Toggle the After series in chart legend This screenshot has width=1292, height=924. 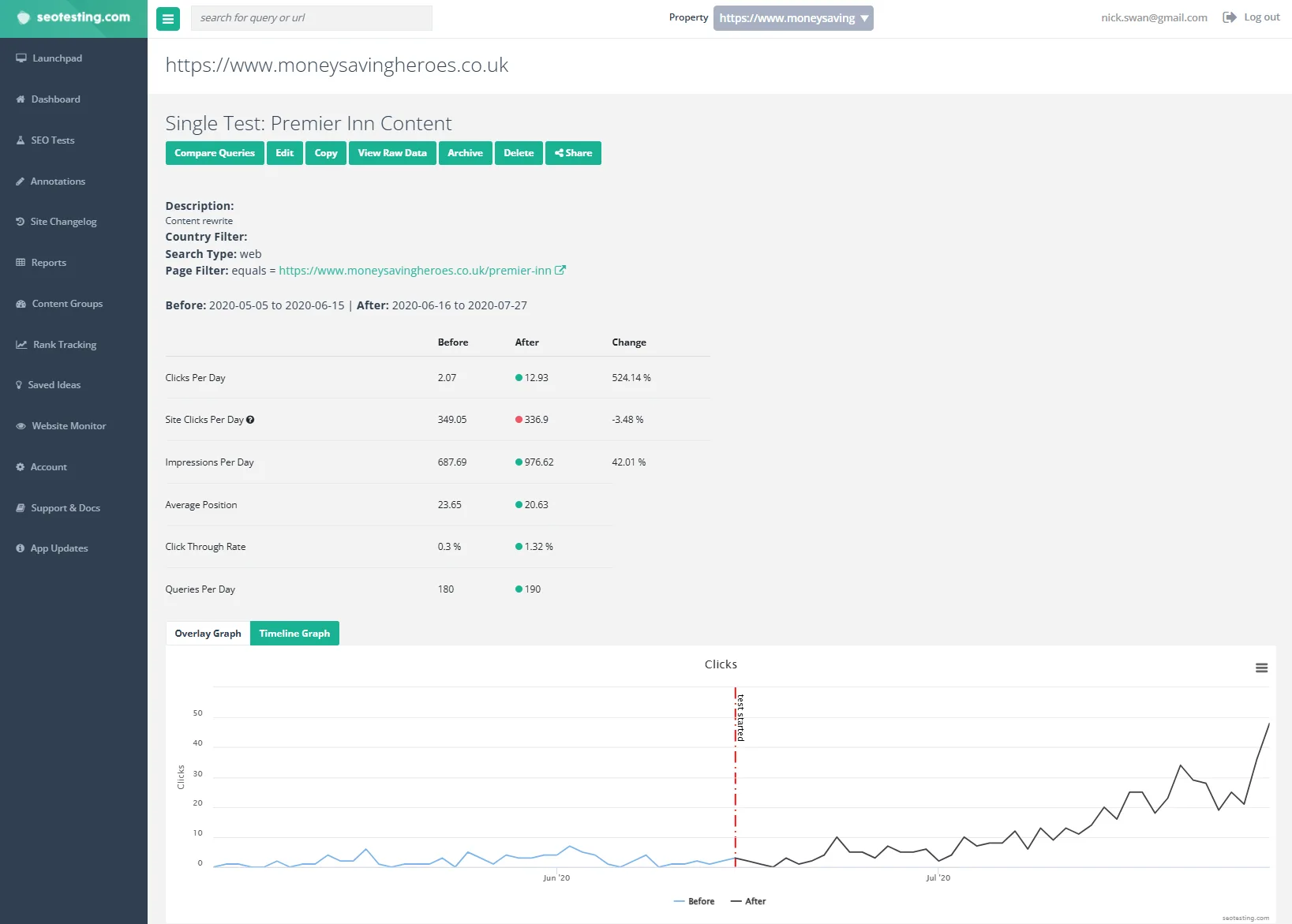tap(749, 901)
